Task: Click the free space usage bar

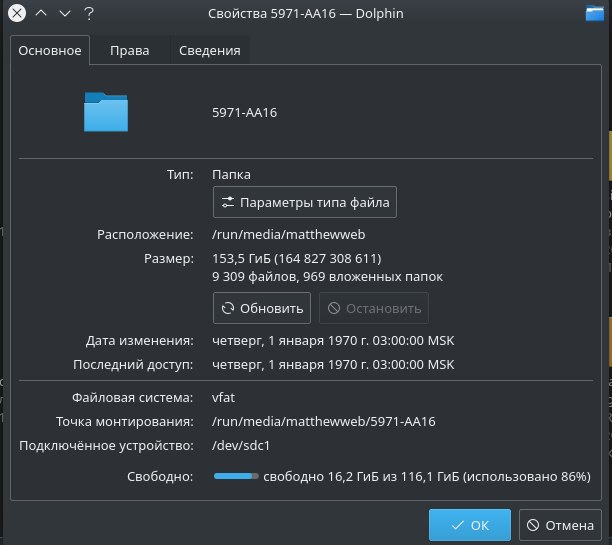Action: pyautogui.click(x=236, y=476)
